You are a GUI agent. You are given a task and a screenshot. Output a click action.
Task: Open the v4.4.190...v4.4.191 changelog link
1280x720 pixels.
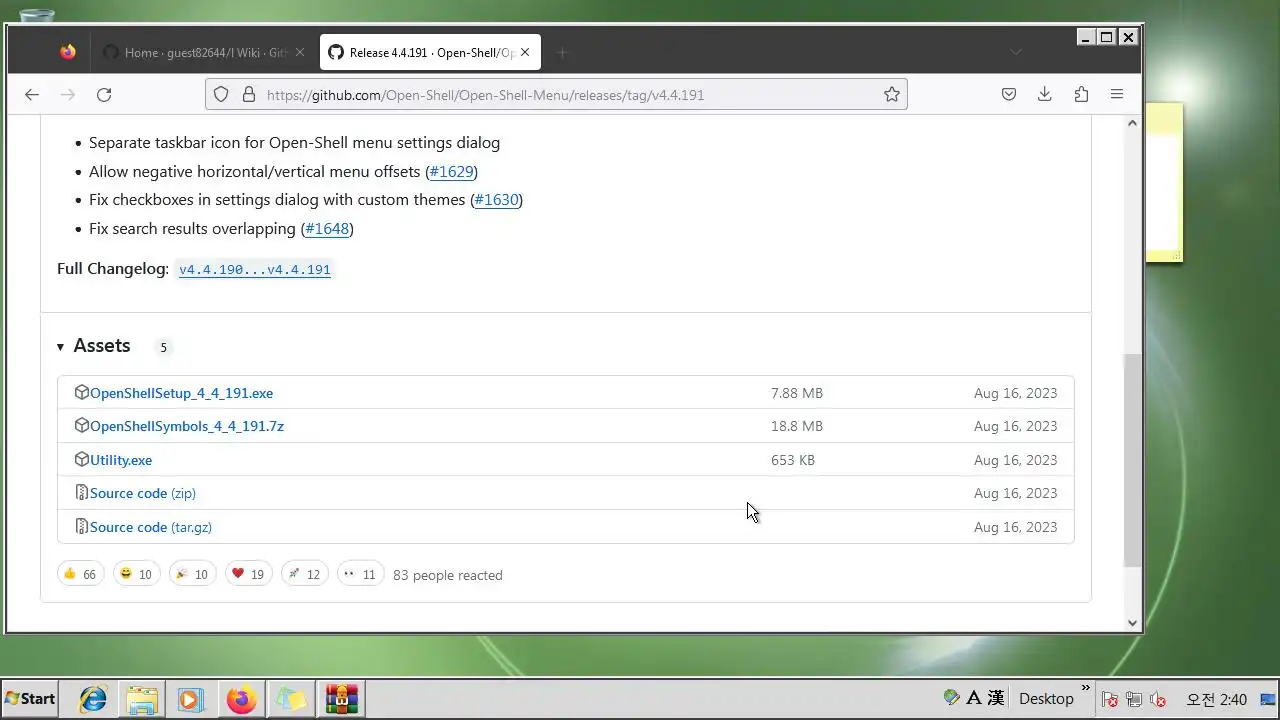(254, 270)
